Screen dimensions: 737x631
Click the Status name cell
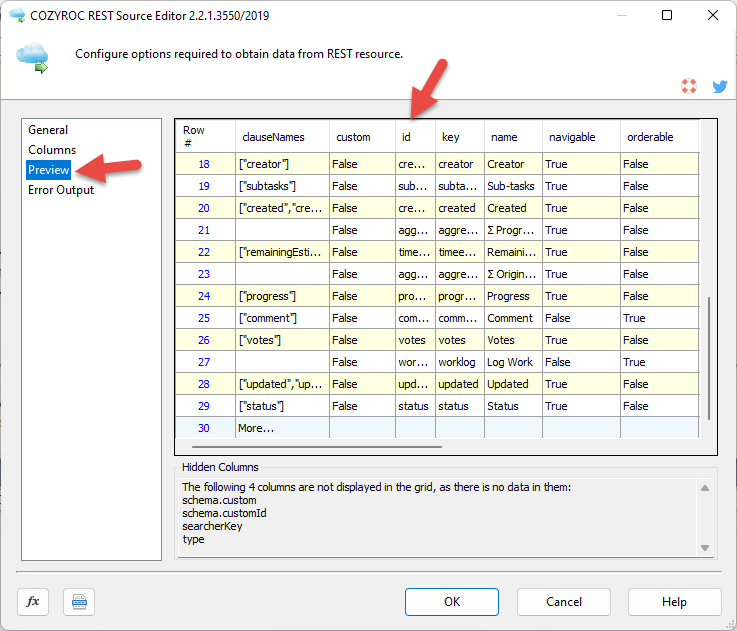(513, 406)
